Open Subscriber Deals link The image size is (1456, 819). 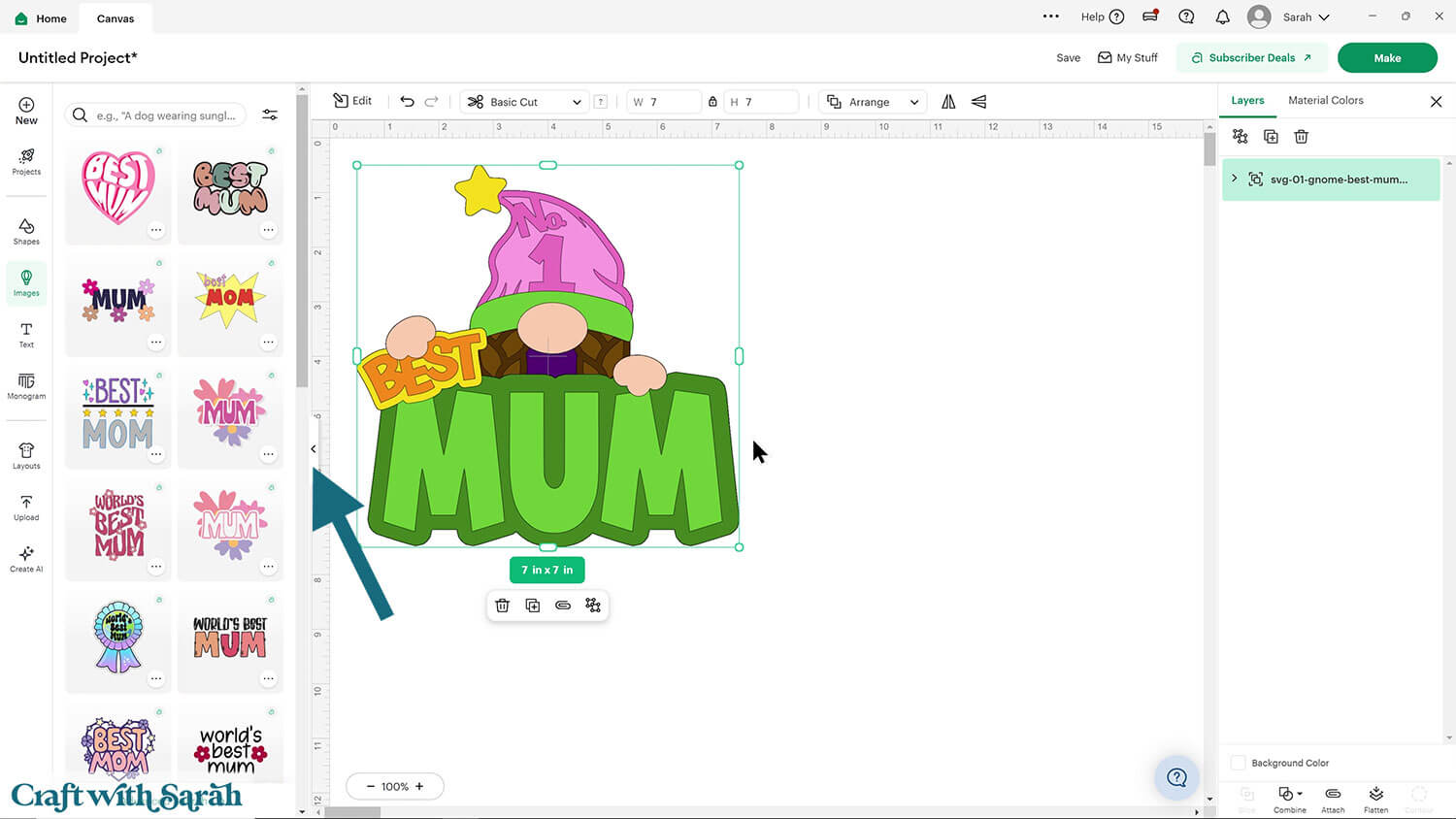pyautogui.click(x=1251, y=57)
